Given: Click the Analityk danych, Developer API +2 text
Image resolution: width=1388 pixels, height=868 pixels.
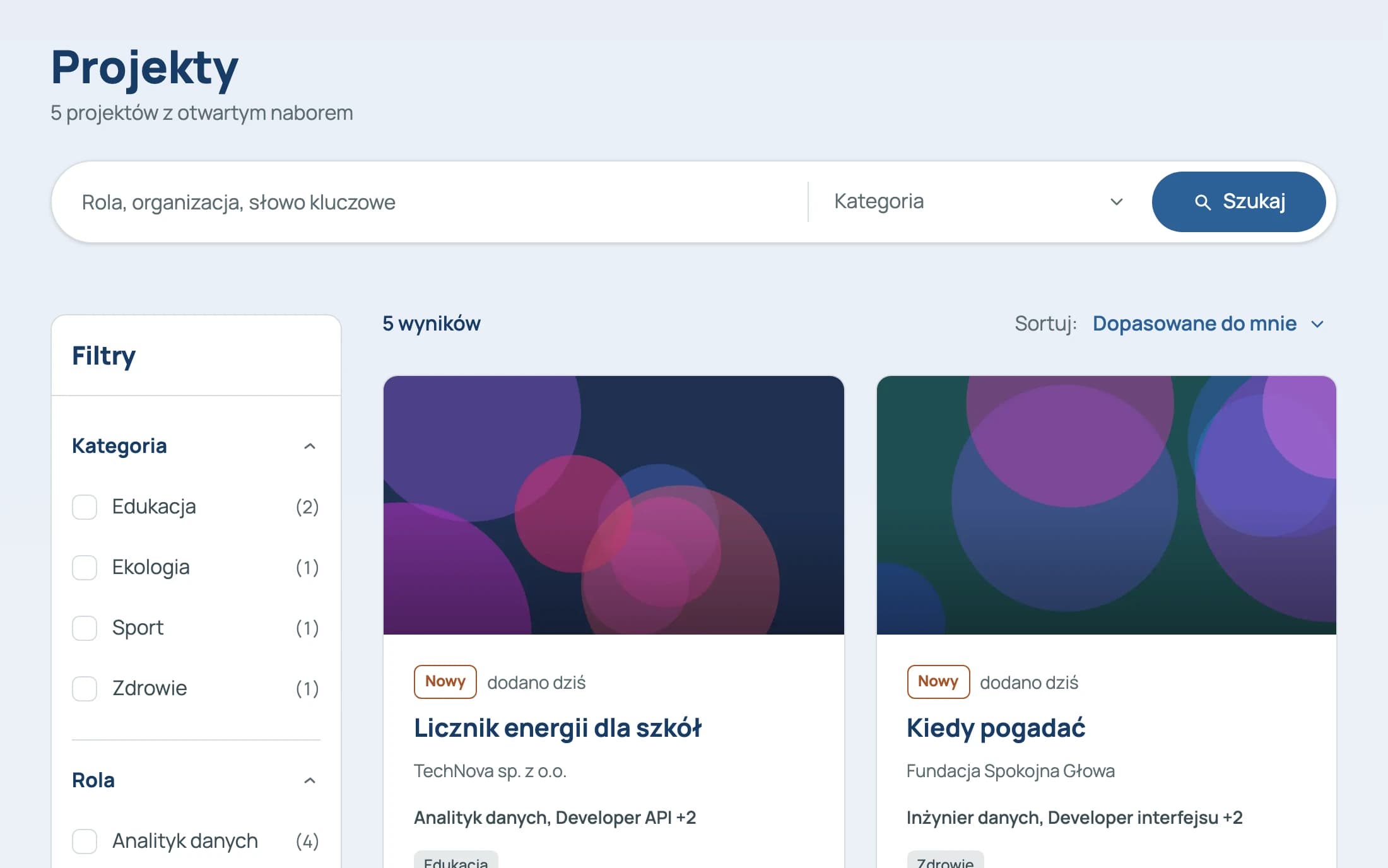Looking at the screenshot, I should [555, 818].
